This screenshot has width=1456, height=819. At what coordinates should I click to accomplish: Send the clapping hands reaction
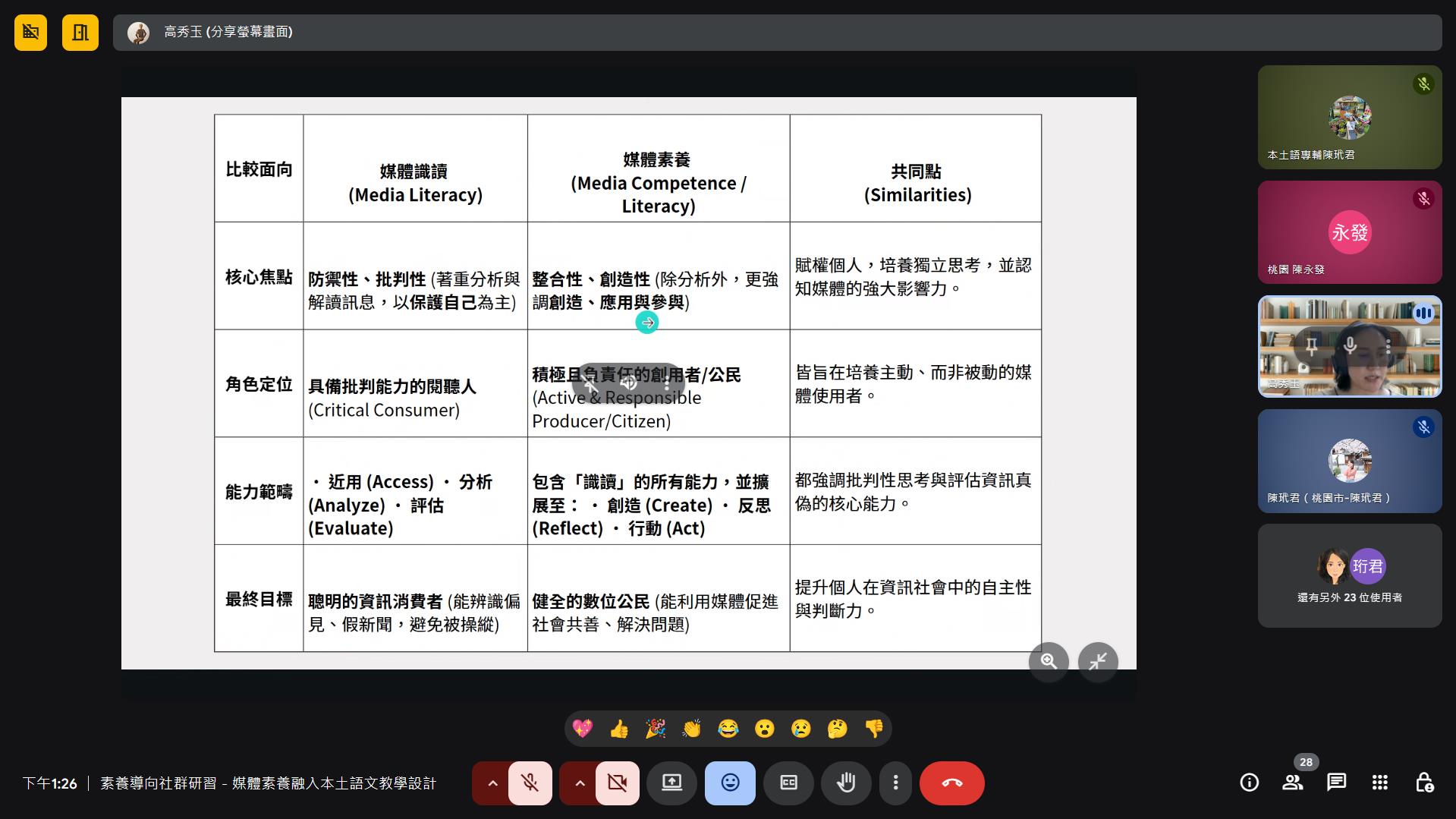click(x=691, y=729)
